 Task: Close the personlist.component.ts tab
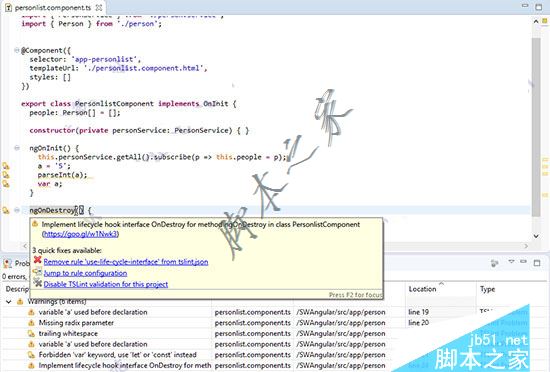[x=99, y=7]
